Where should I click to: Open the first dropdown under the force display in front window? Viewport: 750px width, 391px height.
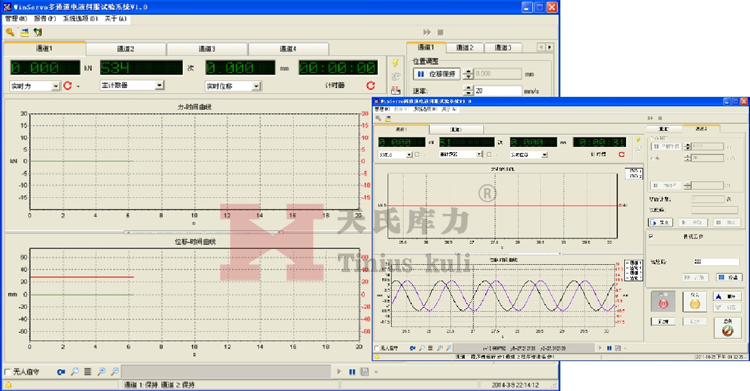[x=409, y=155]
